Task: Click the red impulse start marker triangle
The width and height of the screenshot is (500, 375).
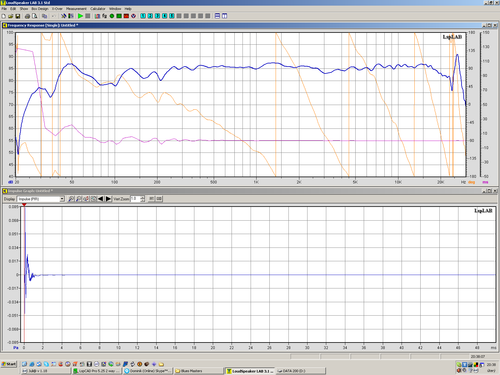Action: point(24,205)
